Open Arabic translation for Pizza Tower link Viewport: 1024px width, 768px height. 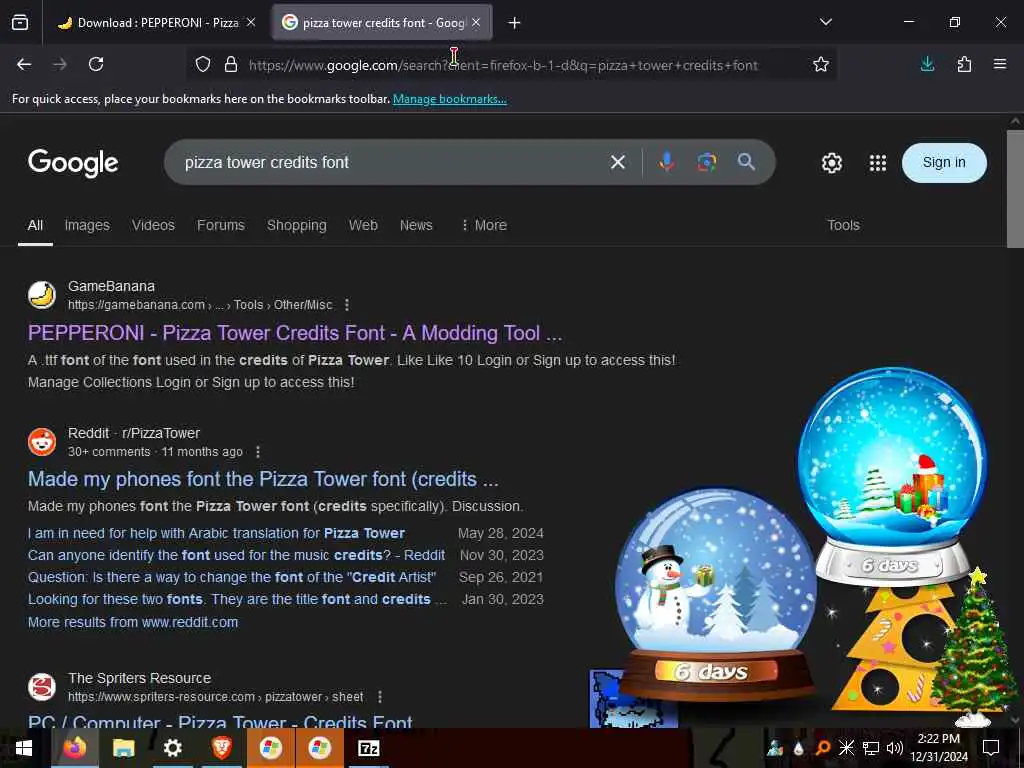pos(216,534)
